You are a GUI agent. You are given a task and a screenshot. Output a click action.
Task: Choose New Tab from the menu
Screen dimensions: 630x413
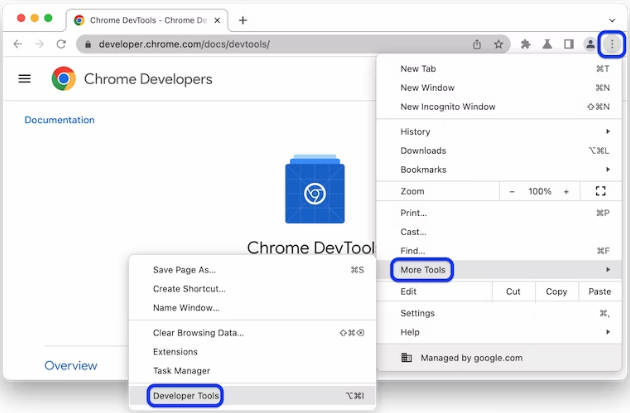pos(499,69)
